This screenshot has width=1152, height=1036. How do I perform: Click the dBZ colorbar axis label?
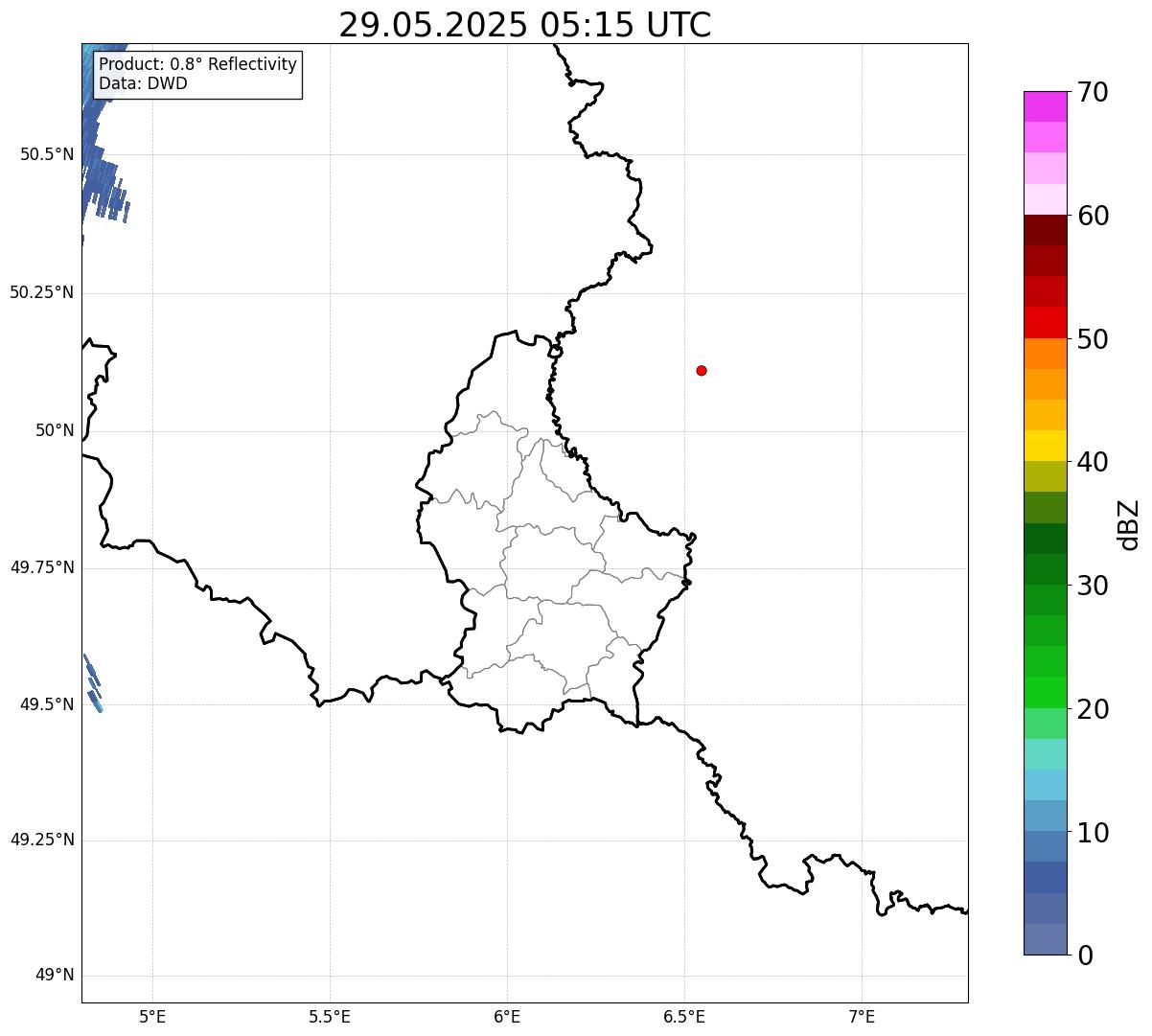tap(1130, 524)
